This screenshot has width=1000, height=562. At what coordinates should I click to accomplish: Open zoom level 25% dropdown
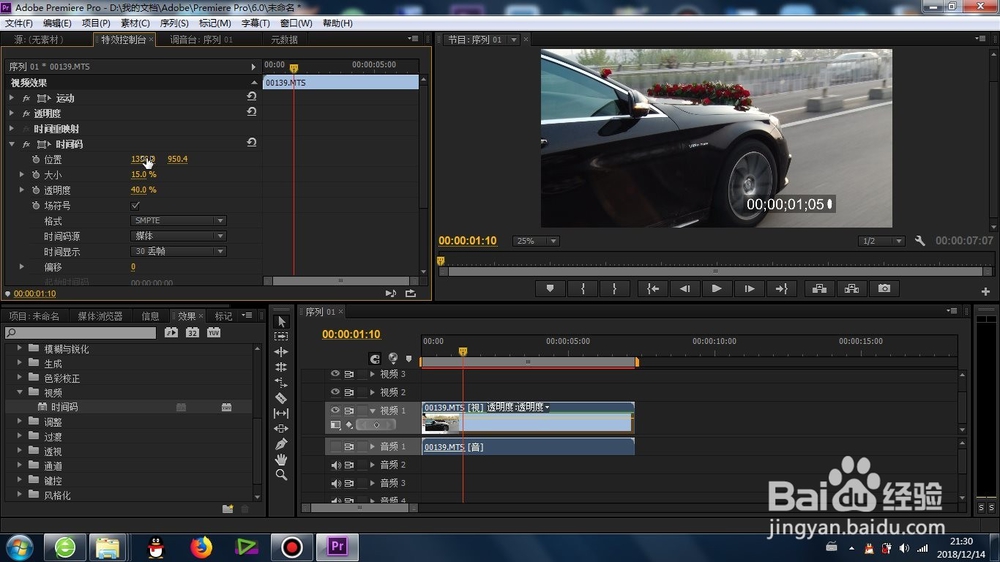(536, 241)
